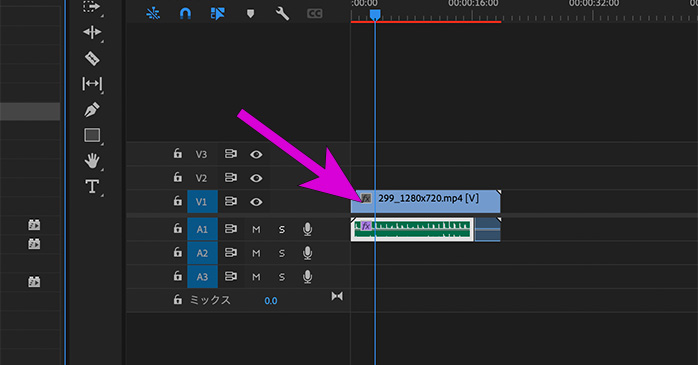
Task: Click the third bin icon in left panel
Action: tap(34, 282)
